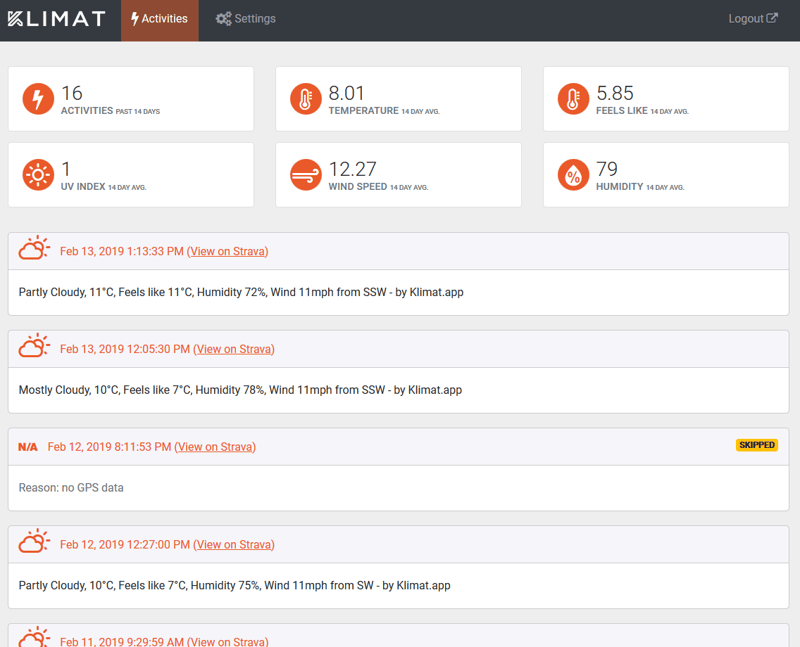Click the yellow SKIPPED badge

point(756,444)
